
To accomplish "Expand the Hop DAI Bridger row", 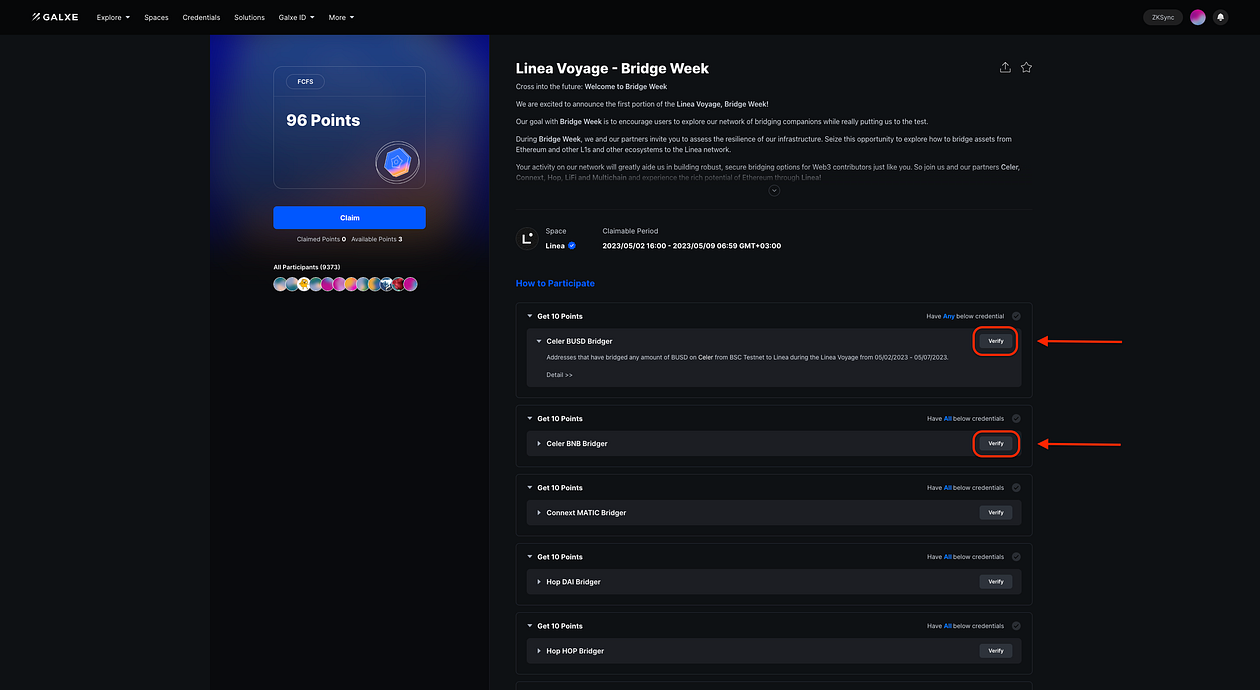I will click(539, 581).
